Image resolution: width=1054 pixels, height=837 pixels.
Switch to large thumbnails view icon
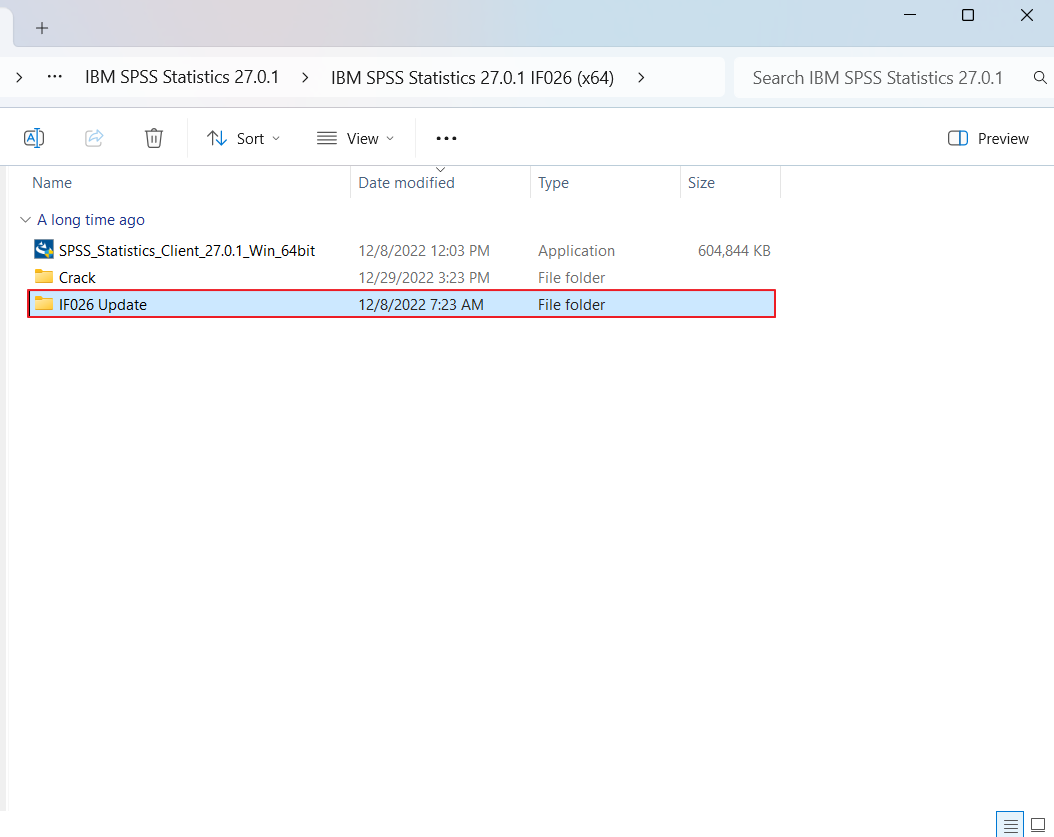1038,825
